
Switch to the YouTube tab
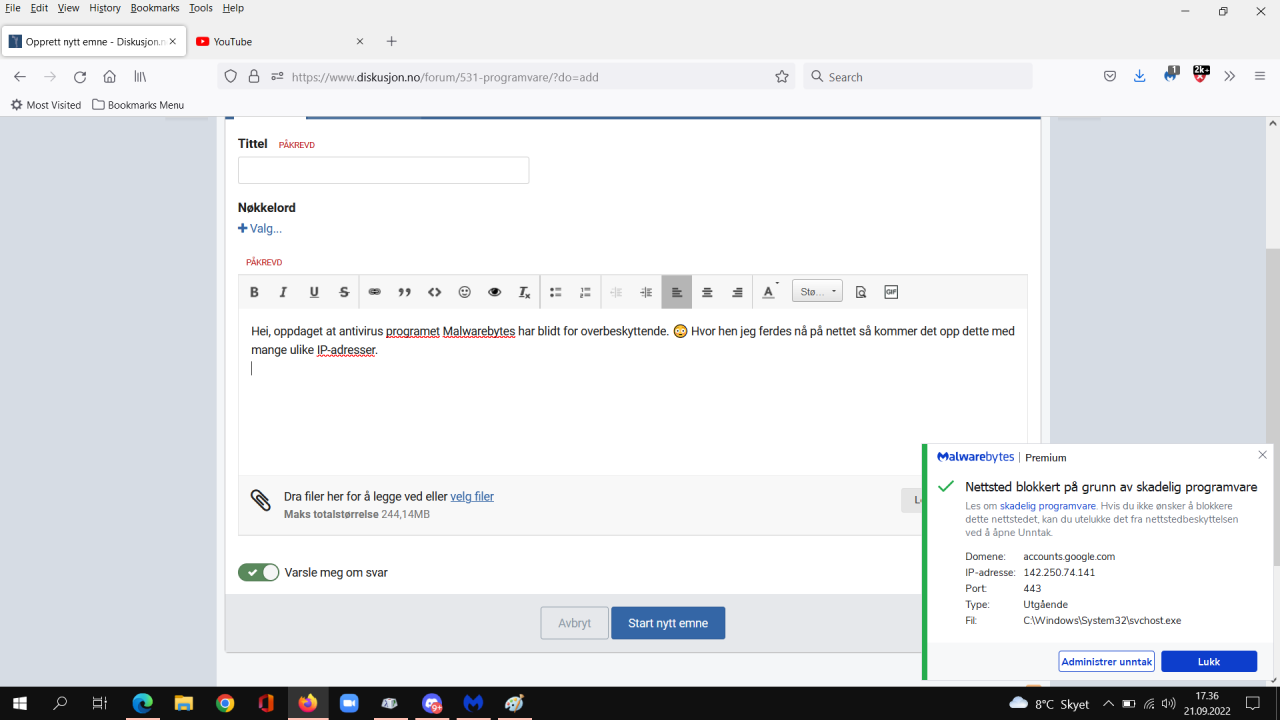coord(280,41)
